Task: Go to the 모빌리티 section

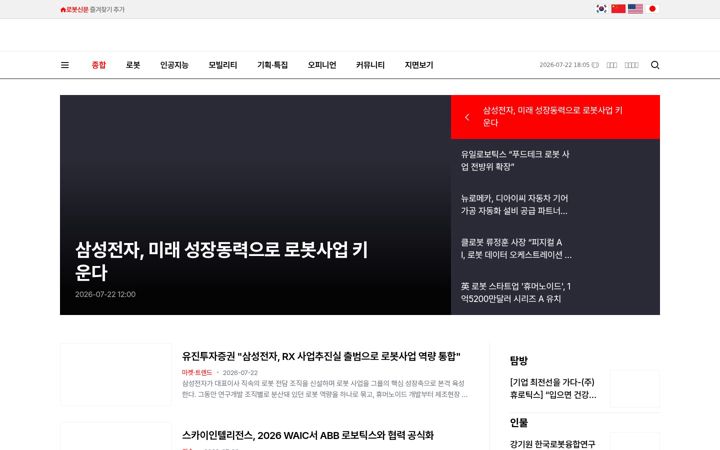Action: click(x=223, y=65)
